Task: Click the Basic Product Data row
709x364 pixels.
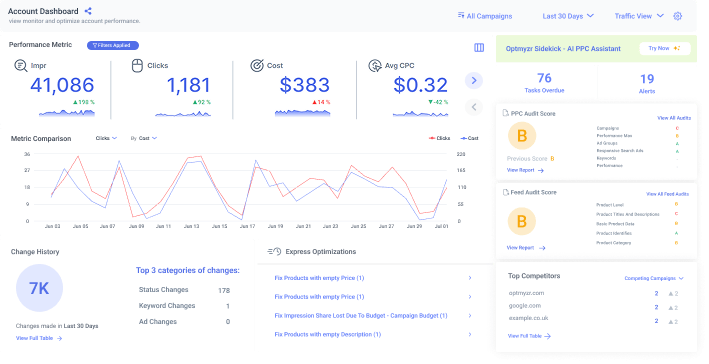Action: 637,224
